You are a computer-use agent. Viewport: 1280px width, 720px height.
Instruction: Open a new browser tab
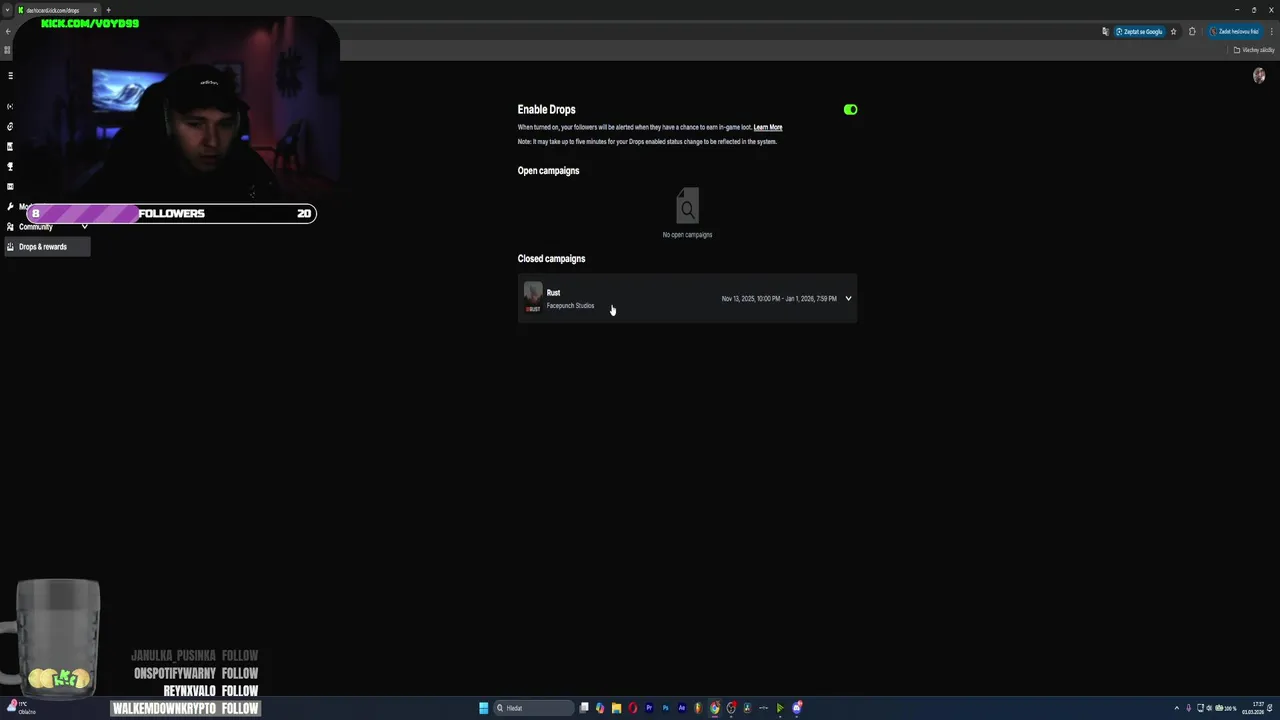[108, 10]
